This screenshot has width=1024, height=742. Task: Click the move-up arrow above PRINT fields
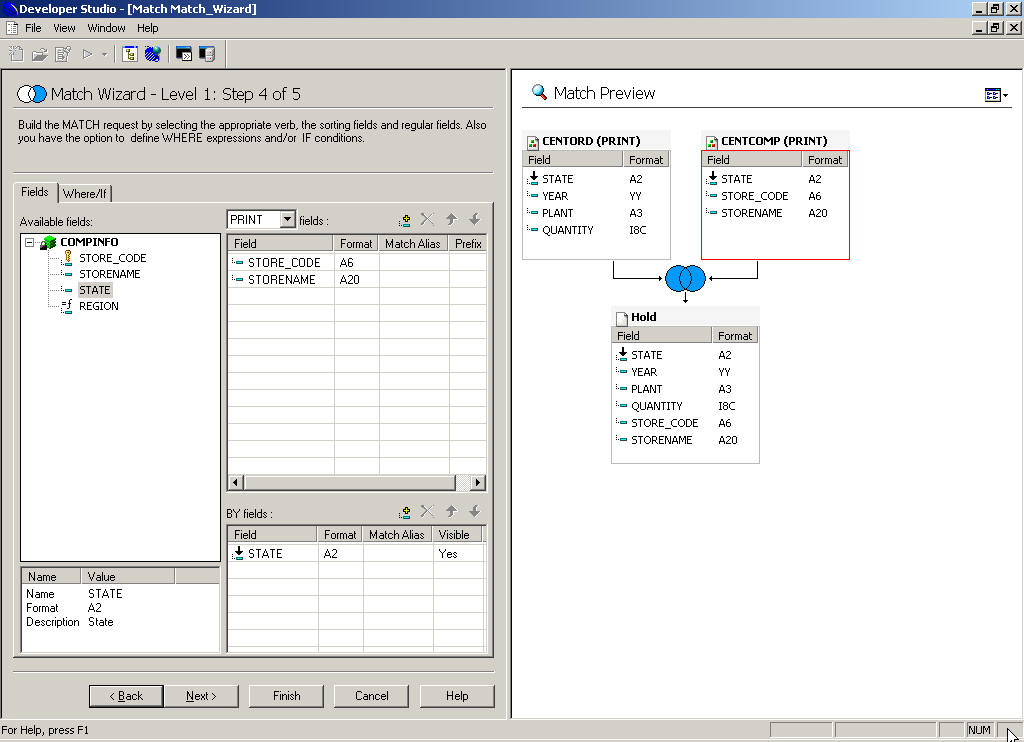click(451, 219)
